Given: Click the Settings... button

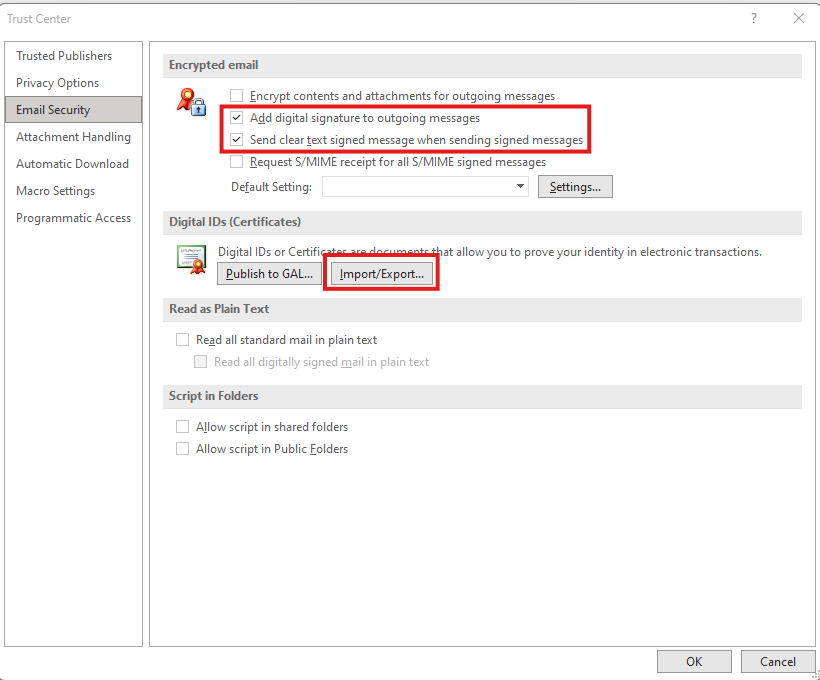Looking at the screenshot, I should tap(575, 187).
